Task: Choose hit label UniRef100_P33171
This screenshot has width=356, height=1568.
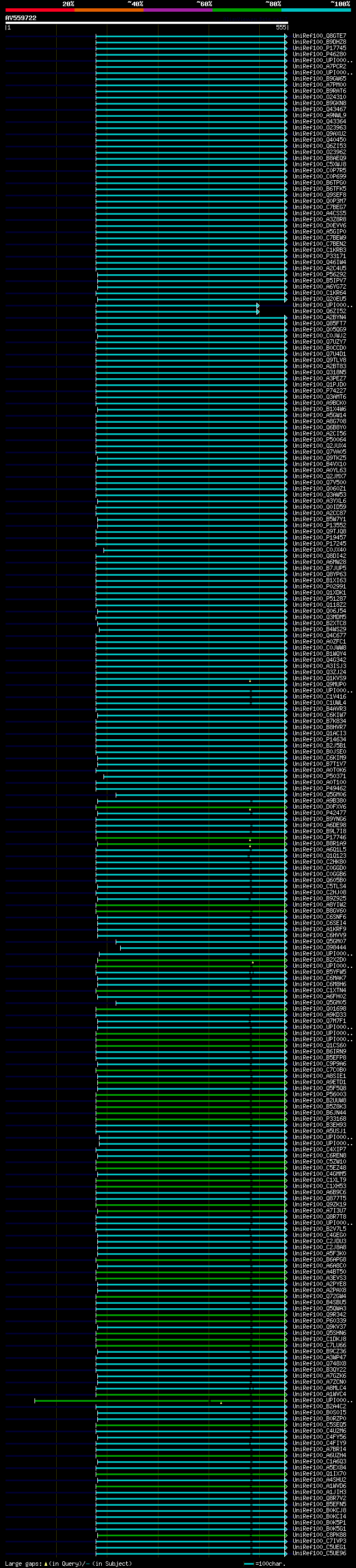Action: pyautogui.click(x=319, y=256)
